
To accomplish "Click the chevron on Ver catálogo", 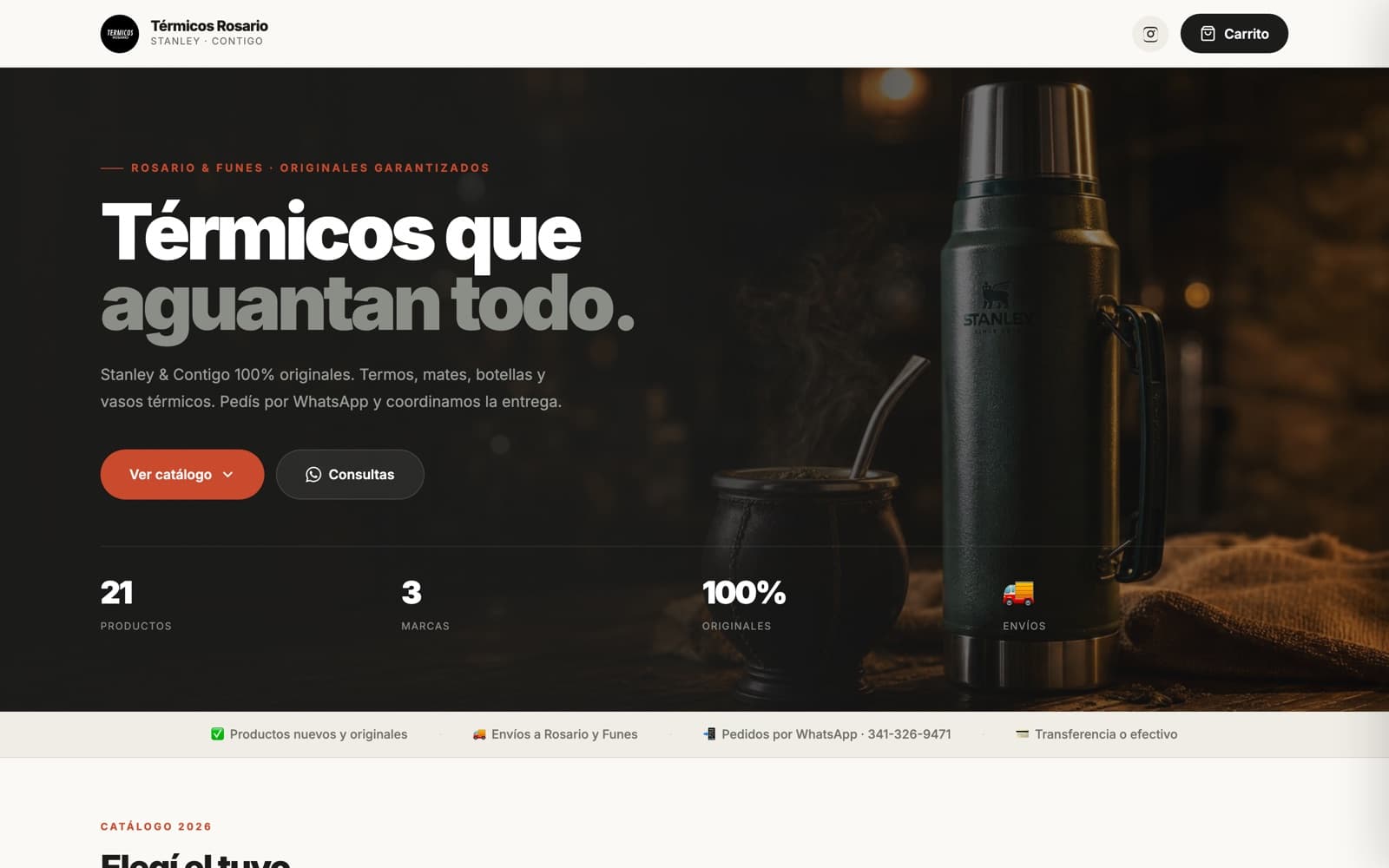I will pyautogui.click(x=228, y=475).
